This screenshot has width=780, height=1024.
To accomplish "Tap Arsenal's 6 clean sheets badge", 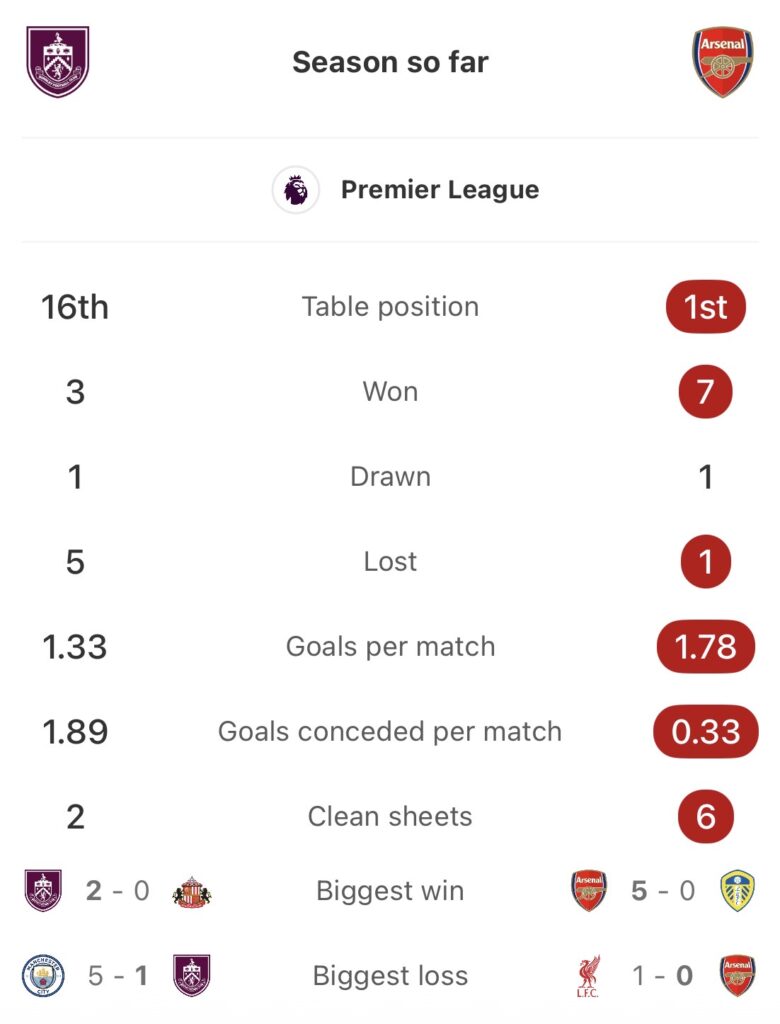I will click(x=705, y=817).
